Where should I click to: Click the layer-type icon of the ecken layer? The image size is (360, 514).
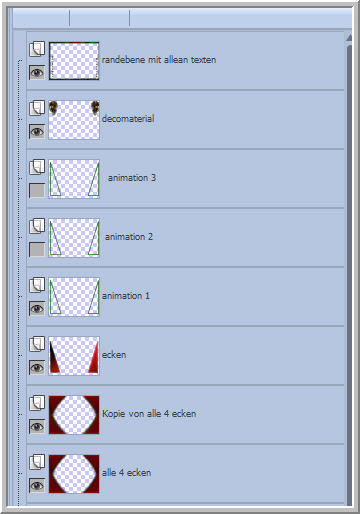tap(37, 344)
